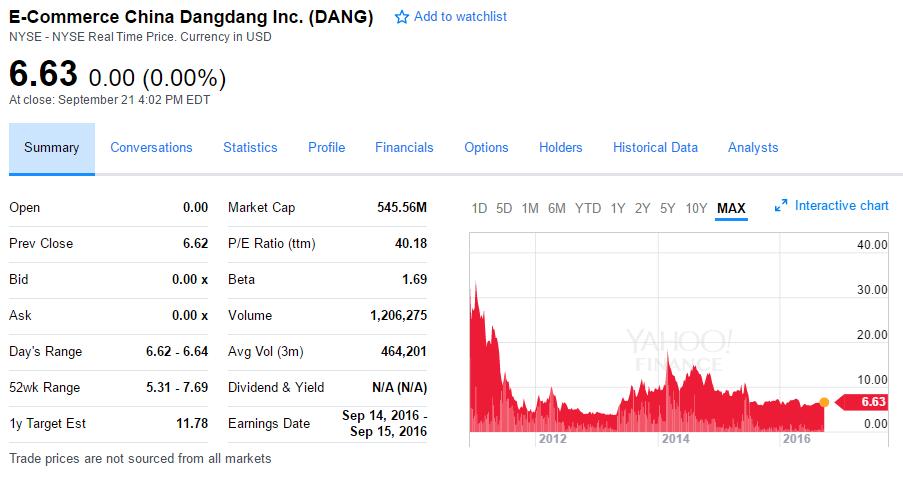
Task: Select the 5D chart range
Action: click(504, 208)
